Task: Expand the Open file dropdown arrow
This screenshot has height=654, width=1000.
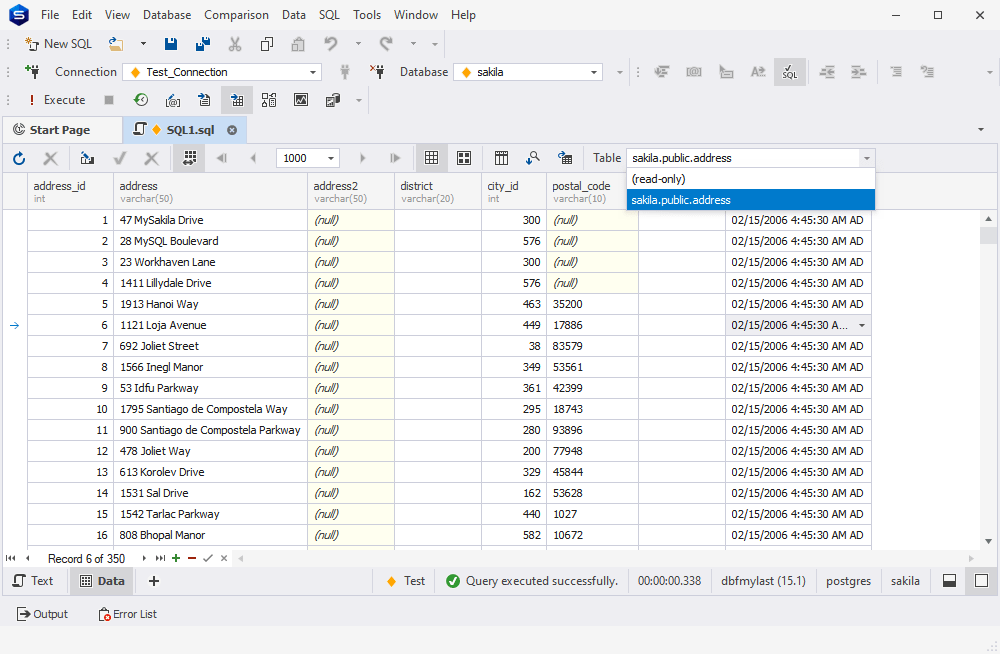Action: coord(143,44)
